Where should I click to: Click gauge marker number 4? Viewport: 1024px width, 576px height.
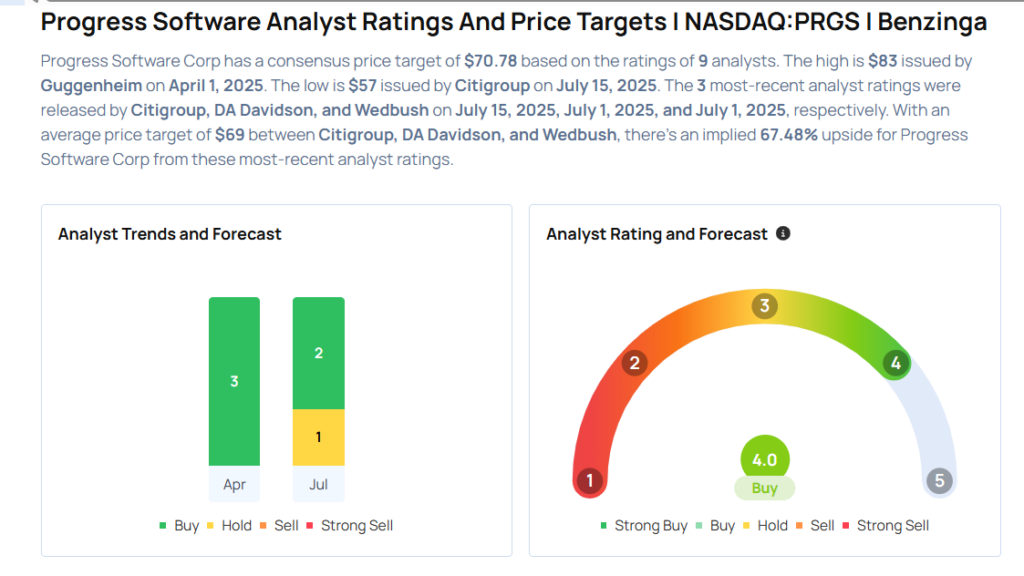click(x=896, y=363)
